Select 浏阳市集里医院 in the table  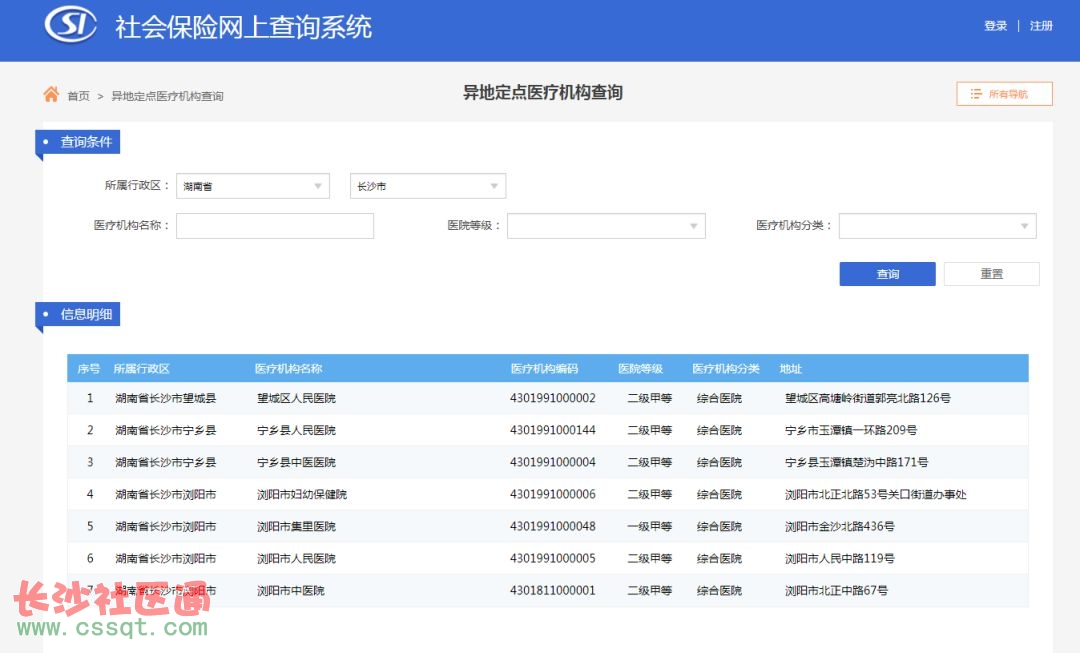pos(296,526)
